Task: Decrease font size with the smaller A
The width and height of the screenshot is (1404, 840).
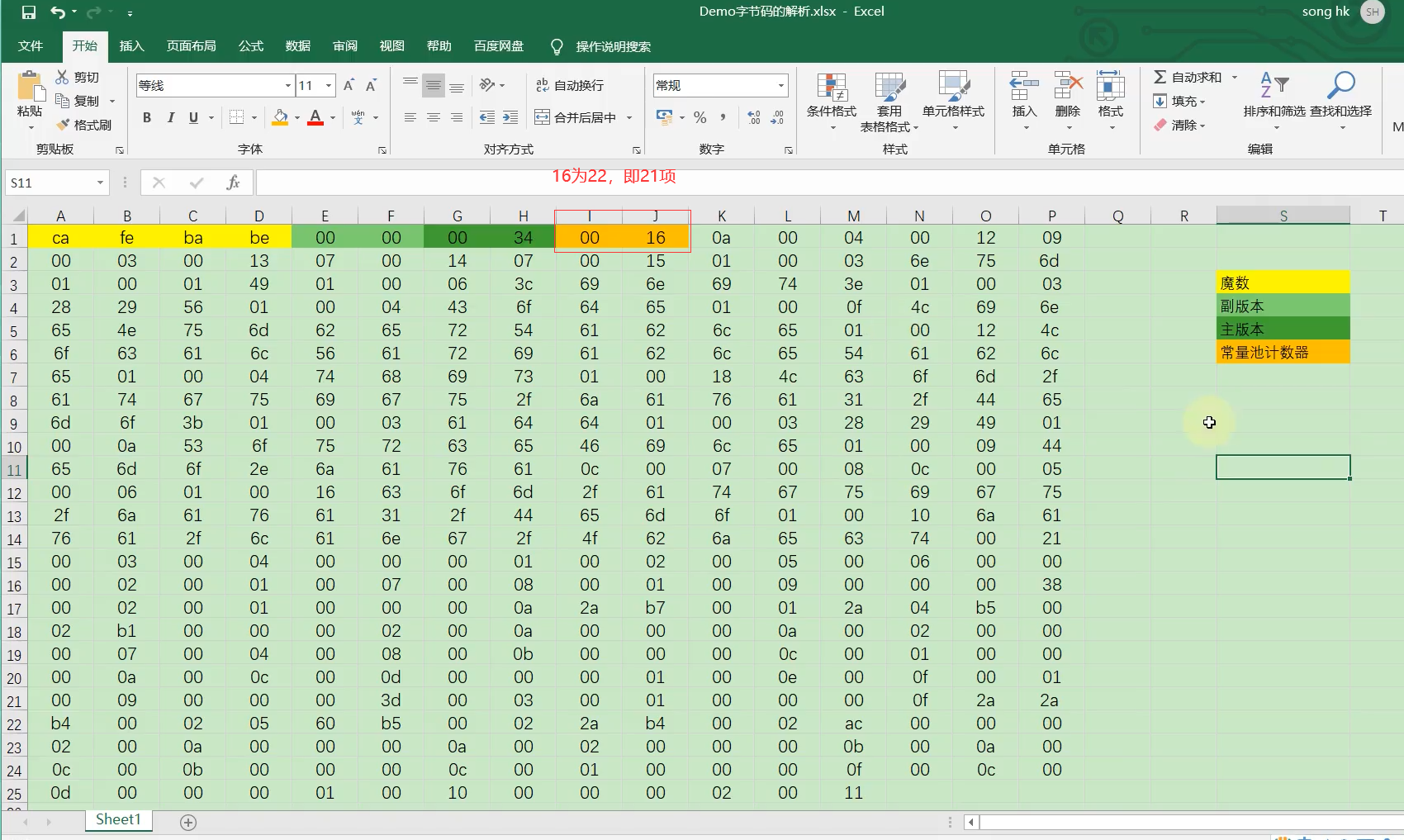Action: coord(371,85)
